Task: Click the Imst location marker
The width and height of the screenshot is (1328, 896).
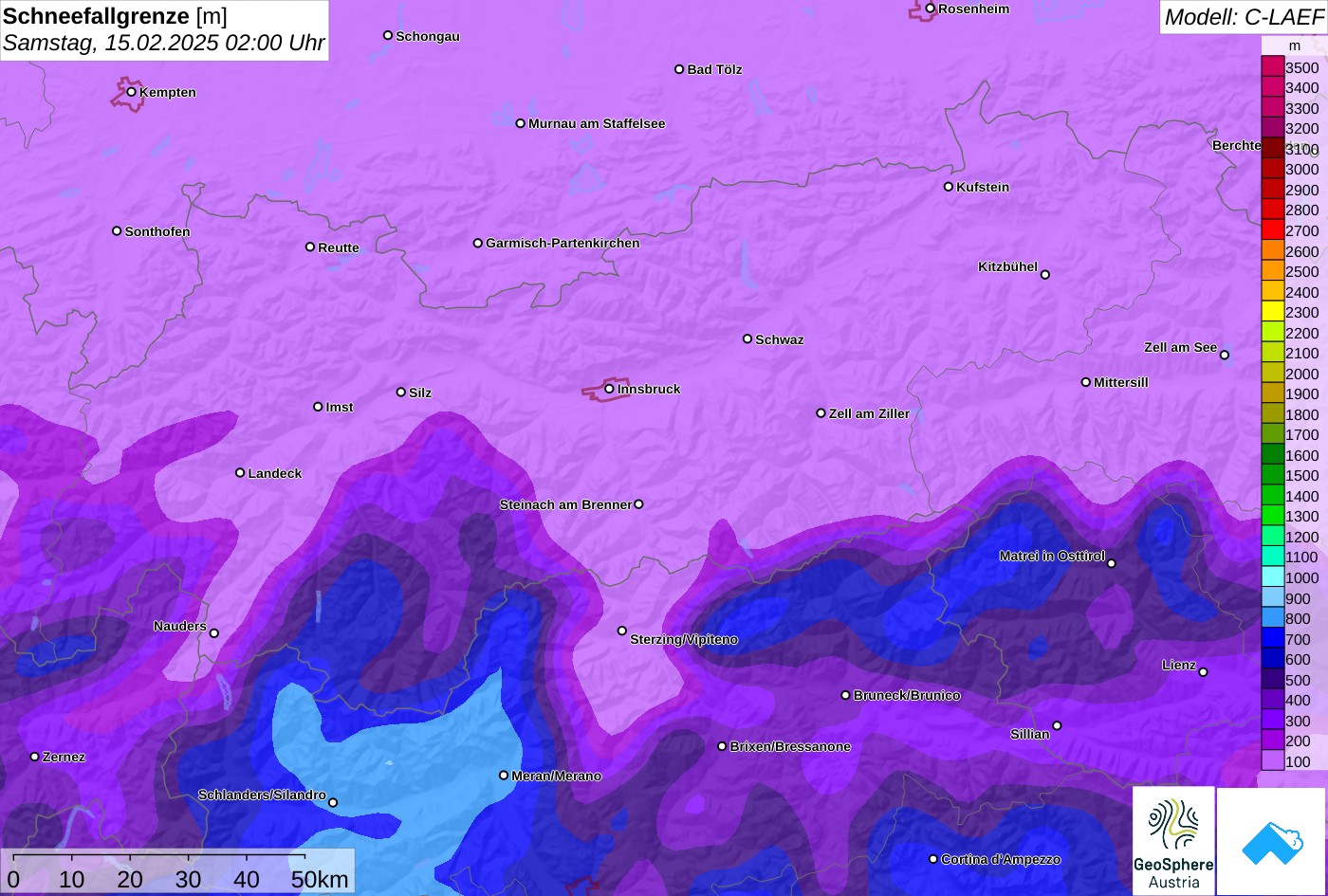Action: (318, 407)
